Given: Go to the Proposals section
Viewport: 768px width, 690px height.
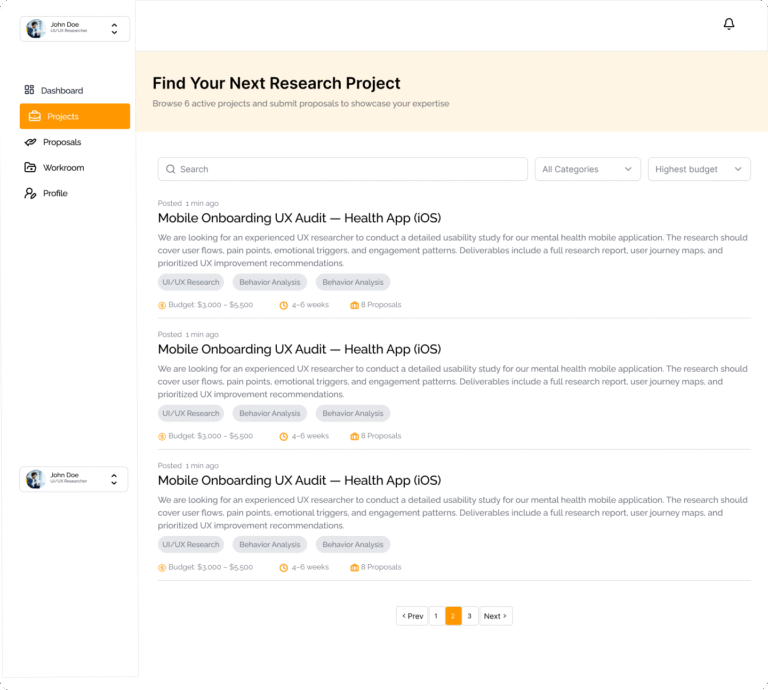Looking at the screenshot, I should tap(62, 142).
